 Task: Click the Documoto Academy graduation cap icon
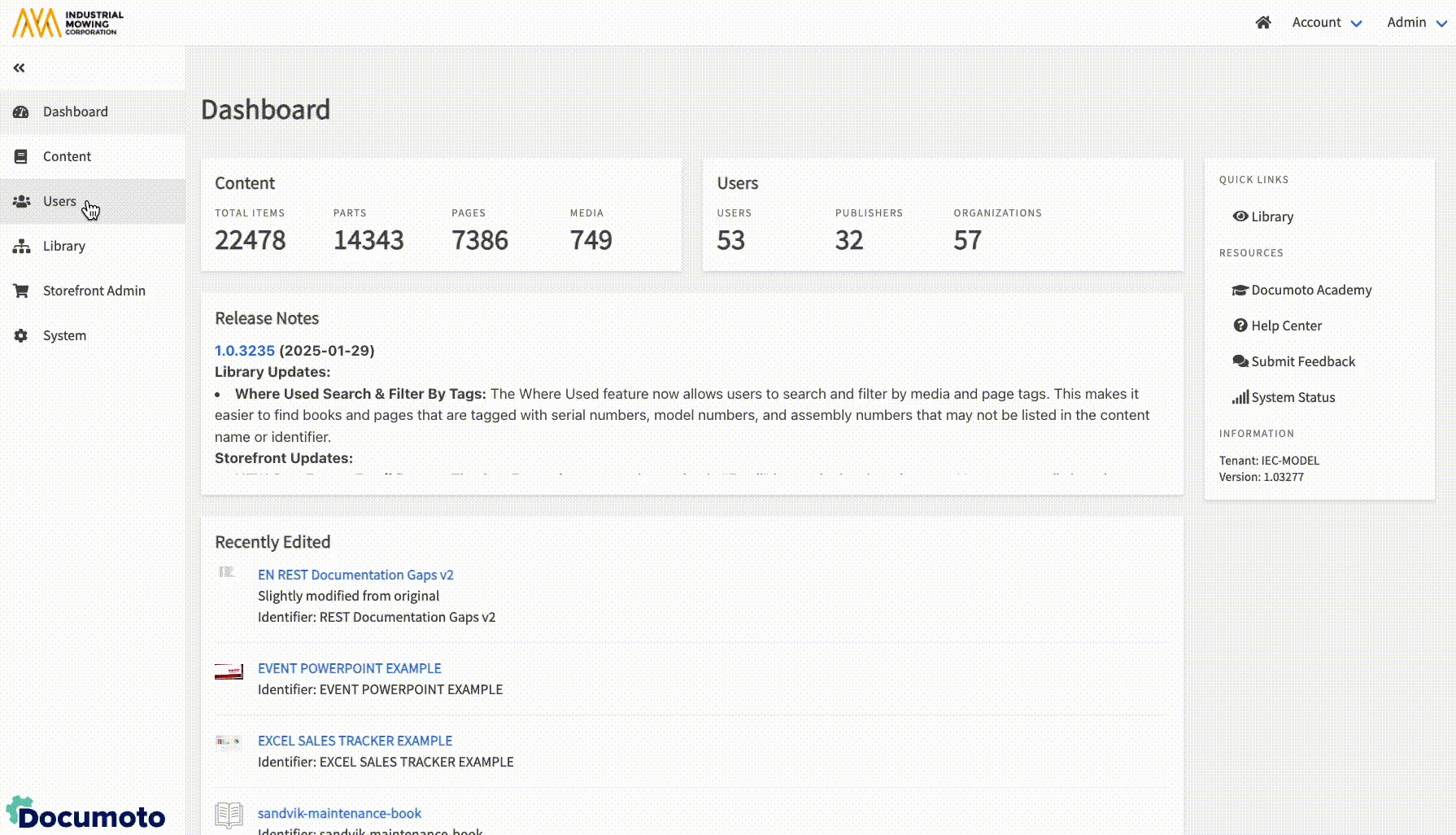coord(1240,290)
